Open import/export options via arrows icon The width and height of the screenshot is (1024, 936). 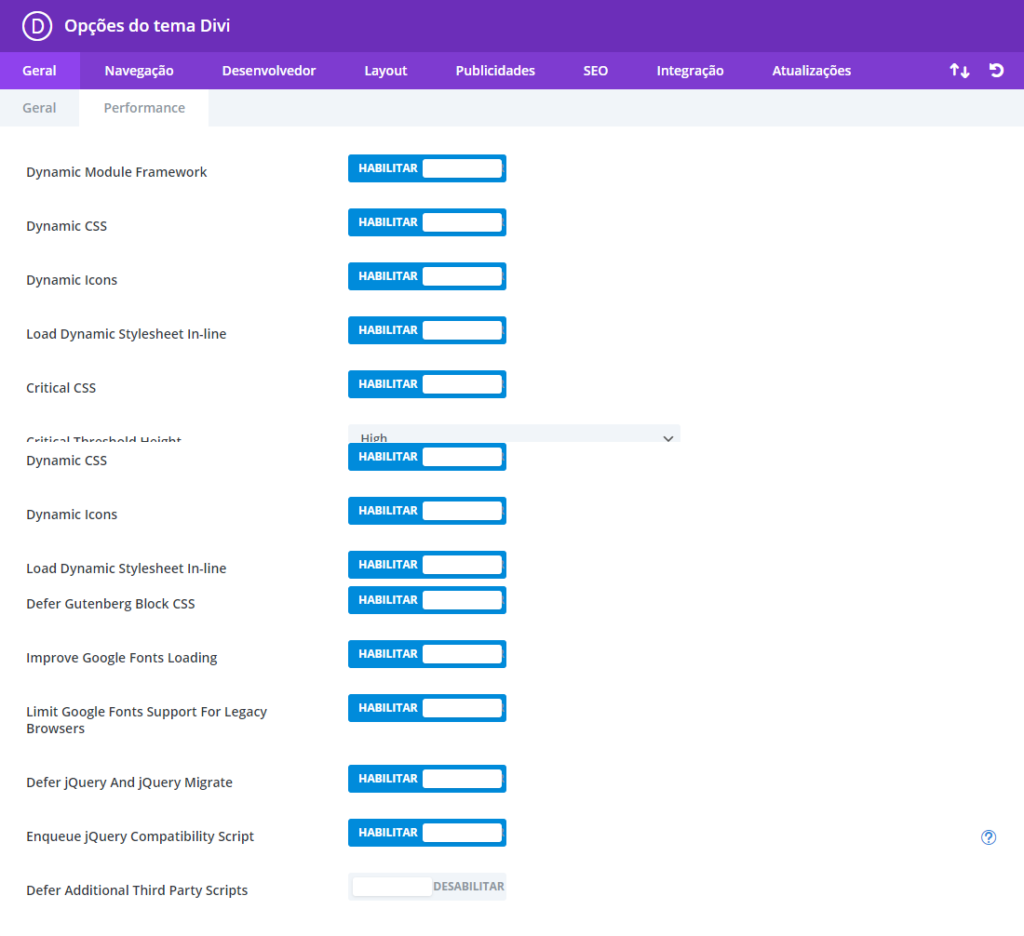click(959, 71)
